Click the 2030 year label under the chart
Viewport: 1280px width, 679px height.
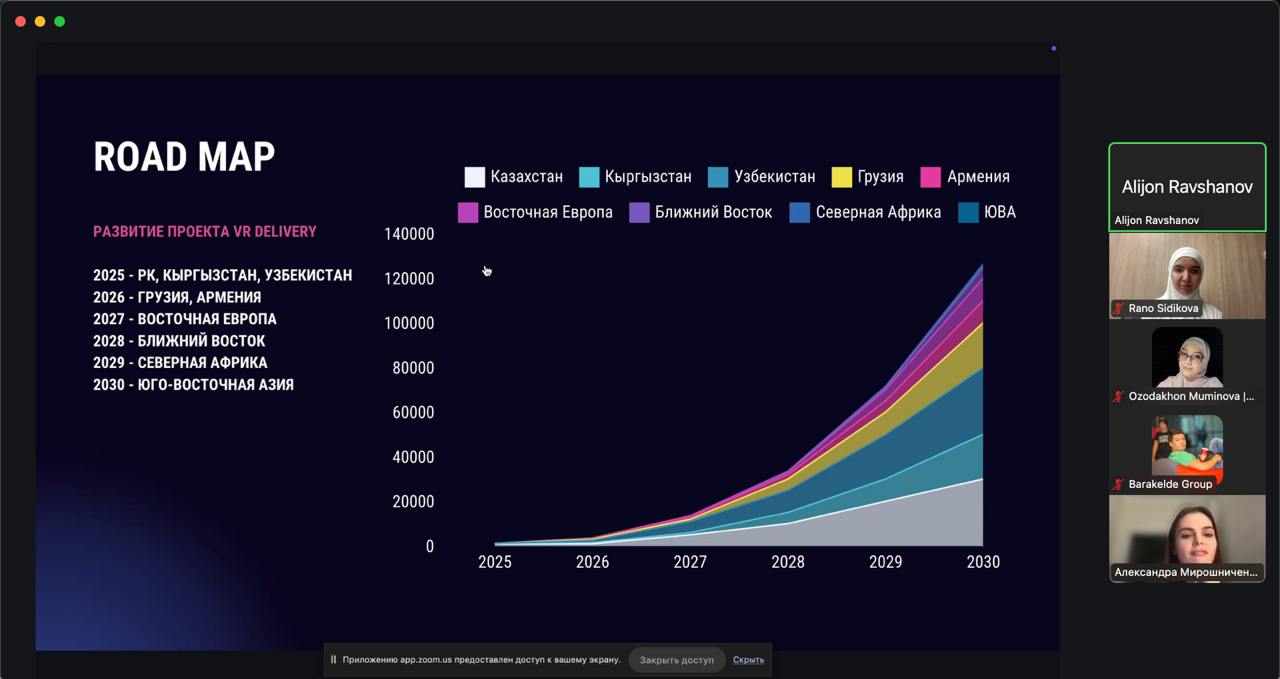pos(983,562)
